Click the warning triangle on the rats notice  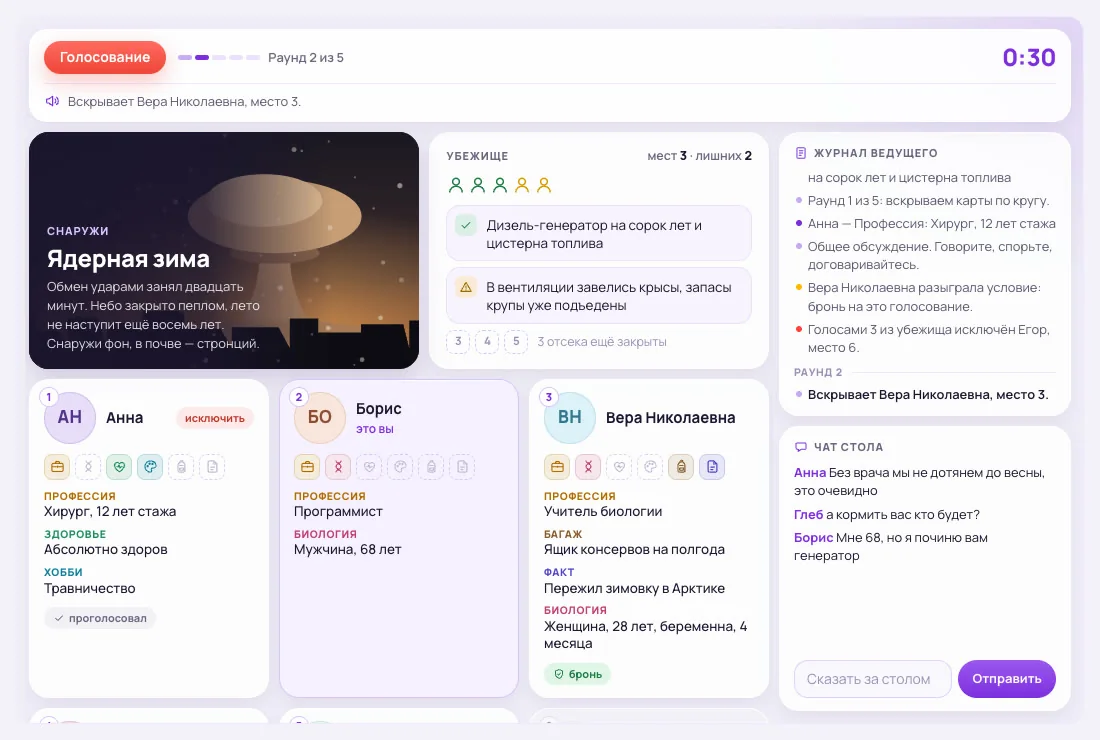[466, 287]
